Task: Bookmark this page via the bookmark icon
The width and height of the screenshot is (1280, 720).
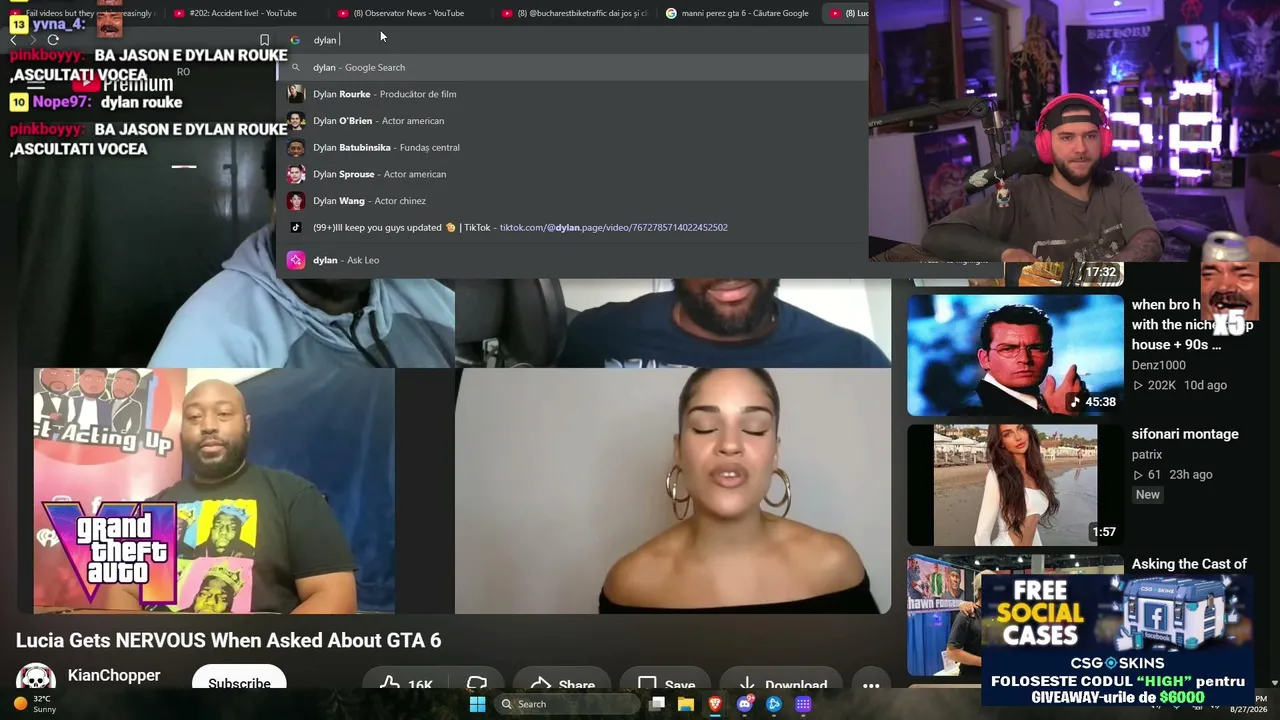Action: point(264,40)
